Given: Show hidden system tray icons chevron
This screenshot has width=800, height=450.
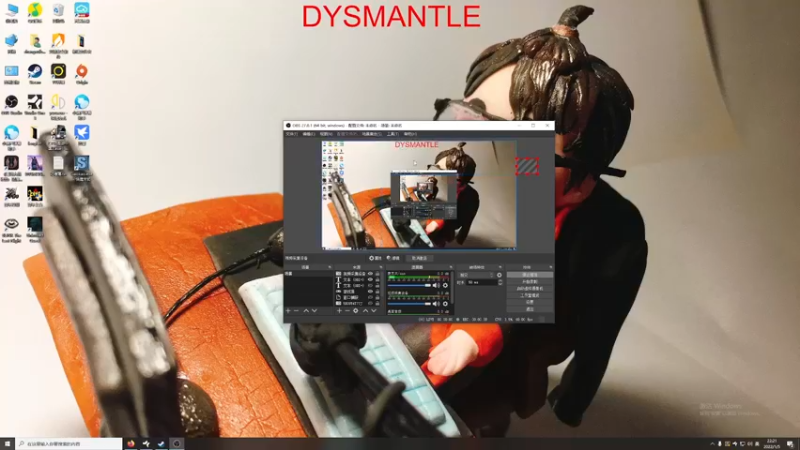Looking at the screenshot, I should click(x=712, y=444).
